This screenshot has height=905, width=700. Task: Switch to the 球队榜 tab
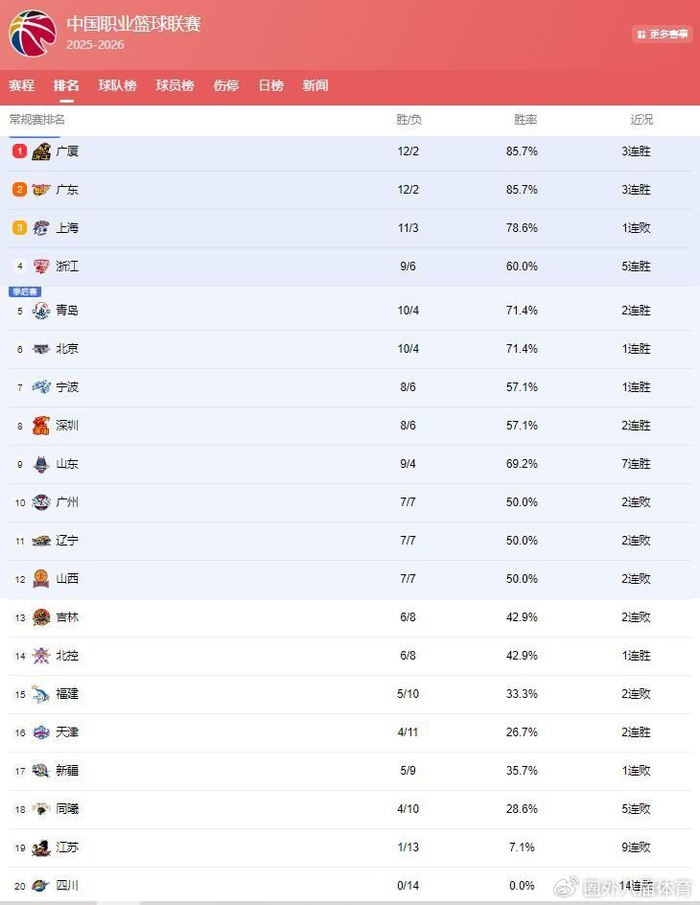pos(117,86)
